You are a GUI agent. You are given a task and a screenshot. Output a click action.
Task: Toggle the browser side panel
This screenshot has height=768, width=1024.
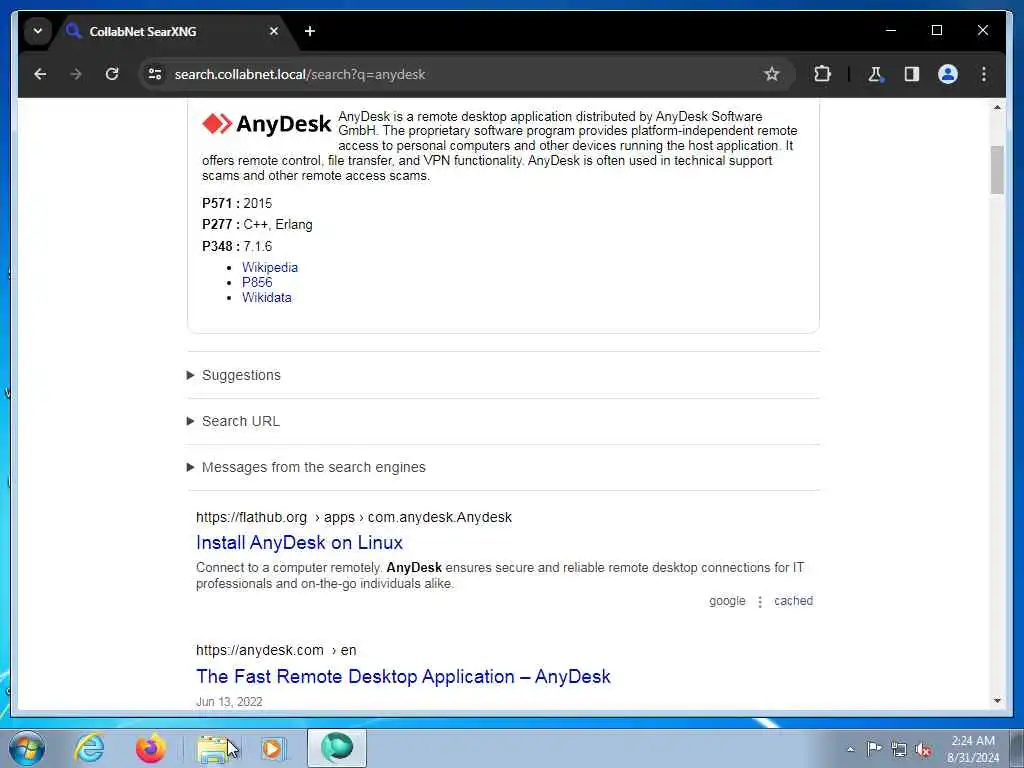coord(912,74)
